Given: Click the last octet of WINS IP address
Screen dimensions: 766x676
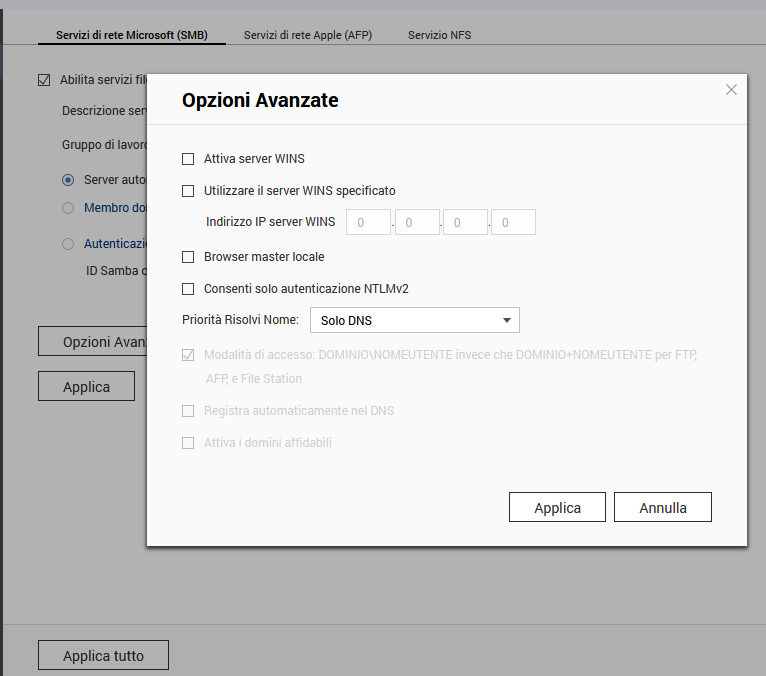Looking at the screenshot, I should click(513, 223).
